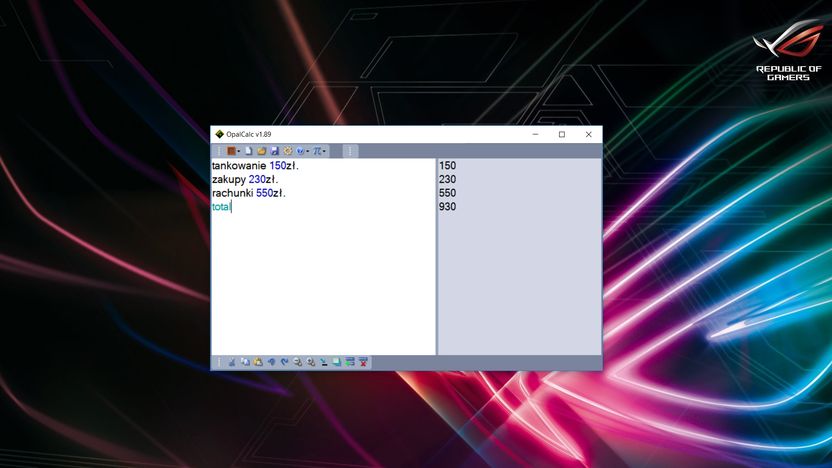
Task: Click the total result 930
Action: (x=447, y=207)
